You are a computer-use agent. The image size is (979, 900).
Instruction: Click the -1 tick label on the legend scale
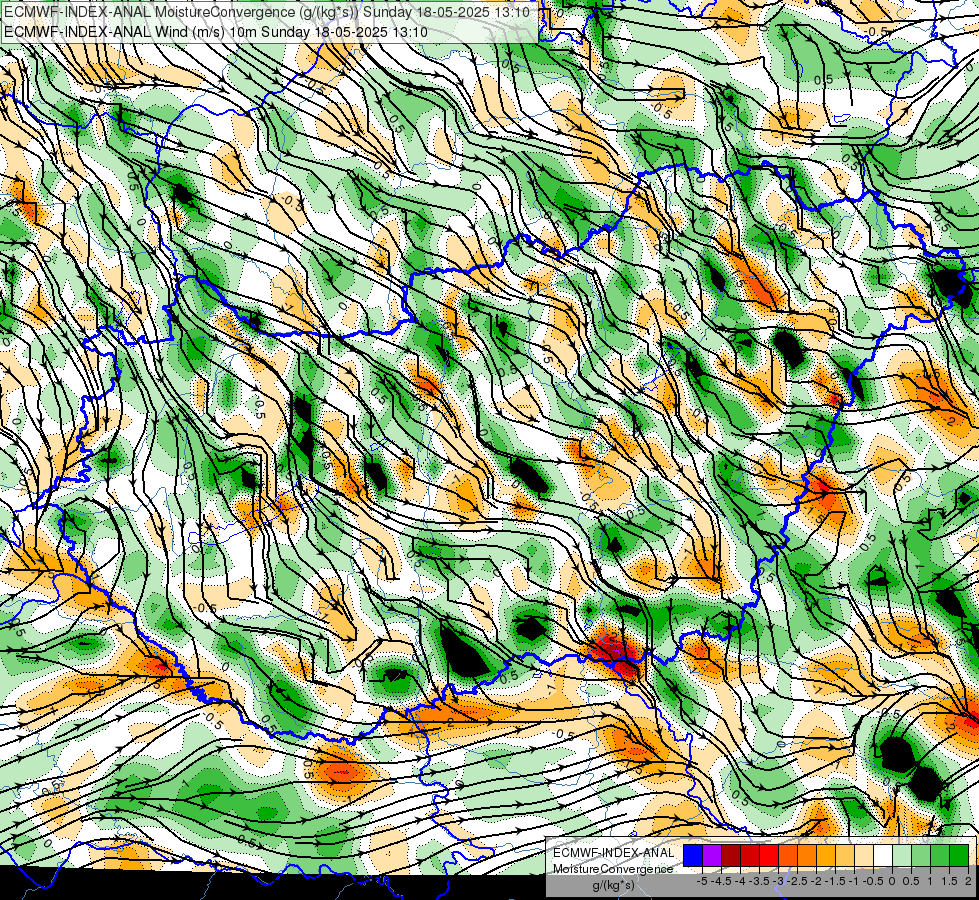(854, 881)
